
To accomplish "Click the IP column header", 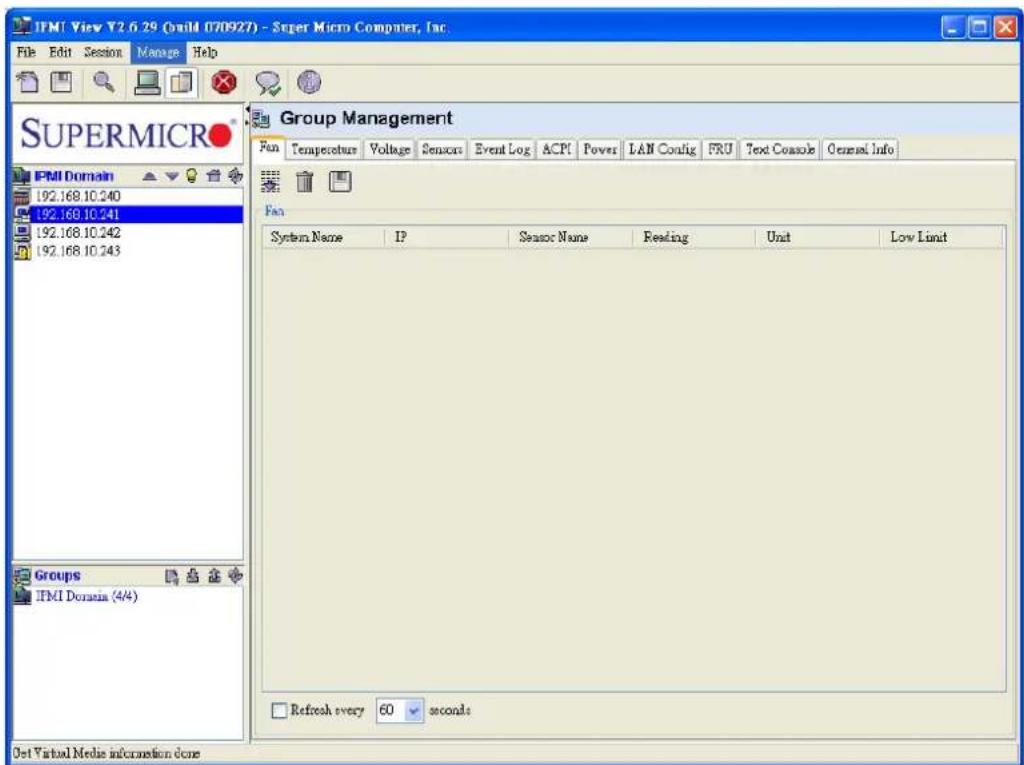I will (446, 237).
